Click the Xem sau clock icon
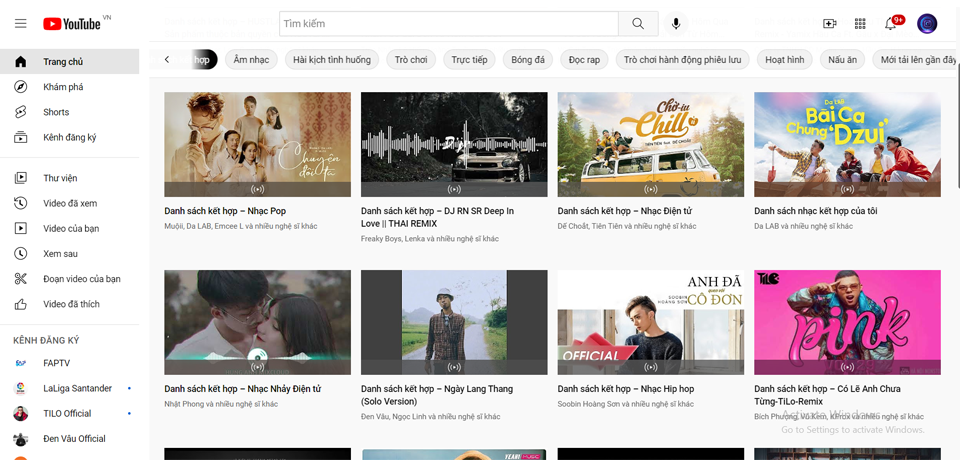Viewport: 960px width, 460px height. (x=21, y=253)
